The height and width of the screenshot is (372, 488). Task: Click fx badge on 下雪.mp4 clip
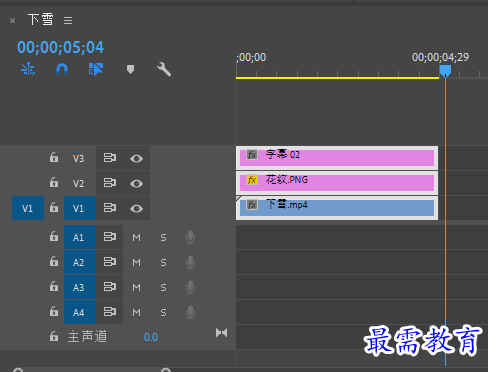[x=252, y=205]
